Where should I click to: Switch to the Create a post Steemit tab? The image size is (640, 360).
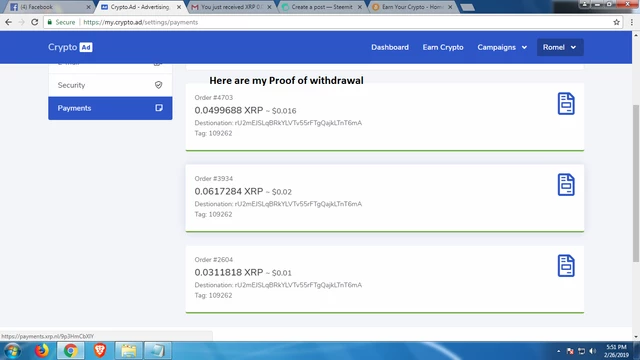pyautogui.click(x=322, y=7)
